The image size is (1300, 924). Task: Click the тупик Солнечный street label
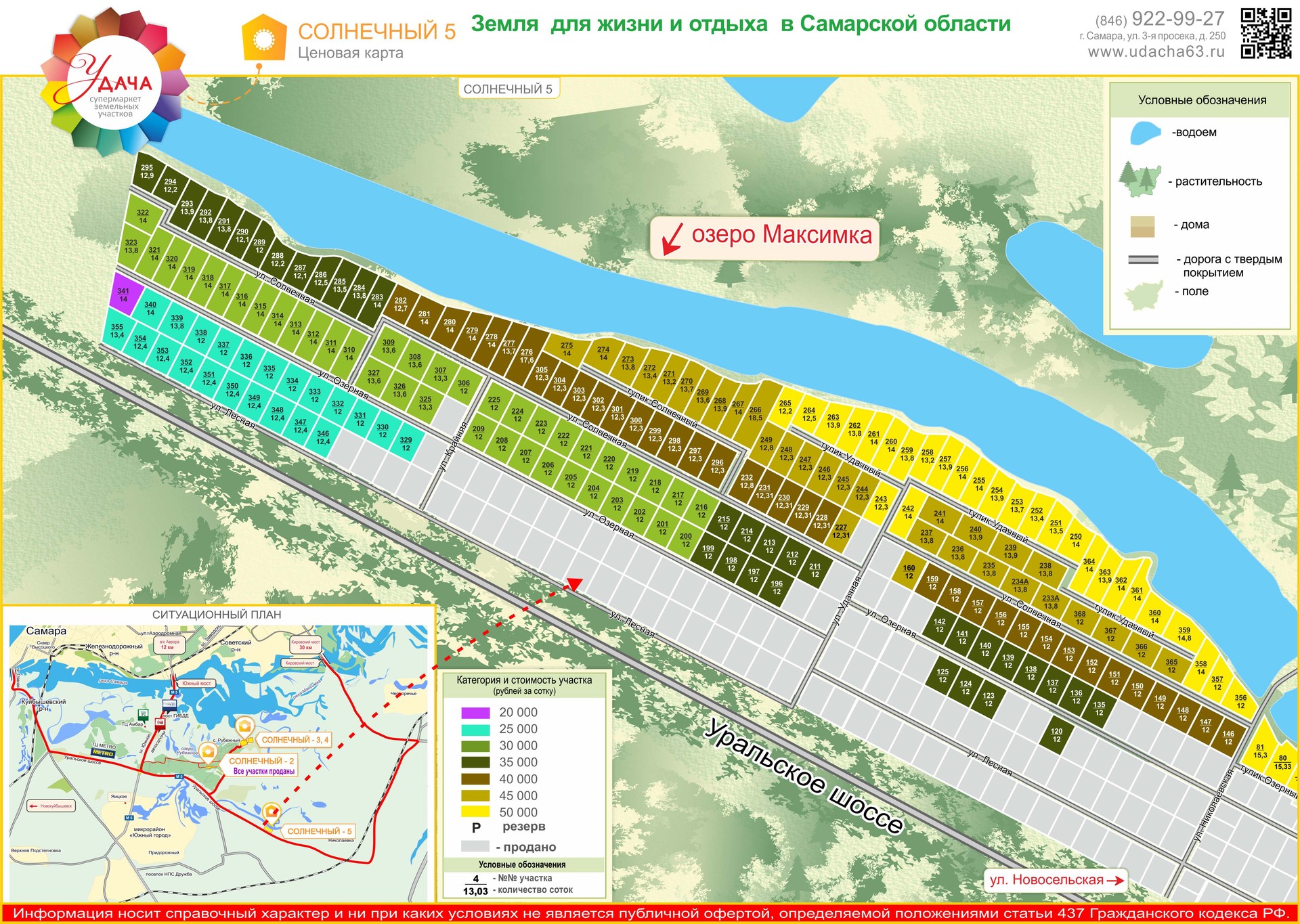pyautogui.click(x=662, y=408)
